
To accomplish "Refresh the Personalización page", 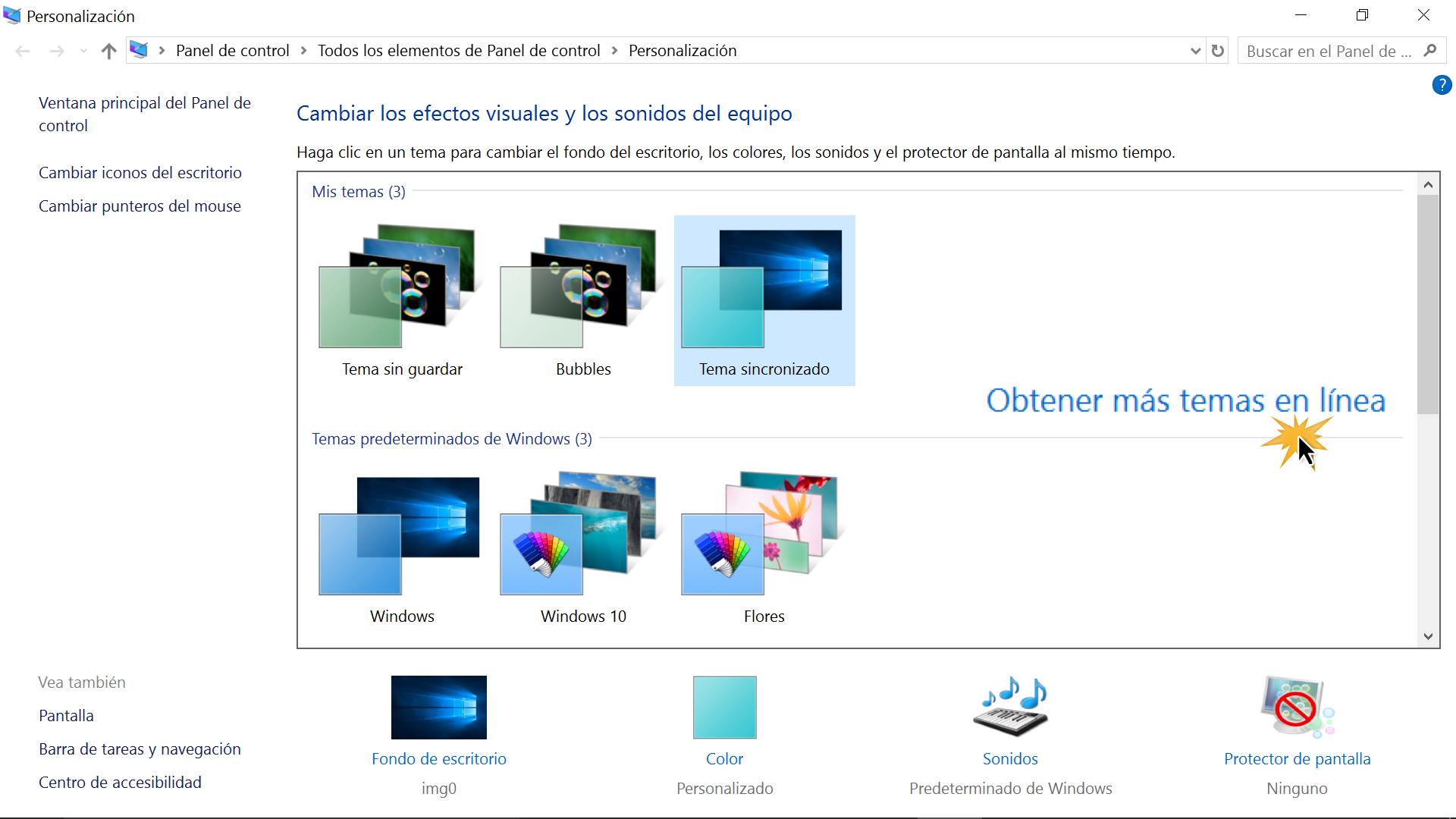I will [1218, 51].
